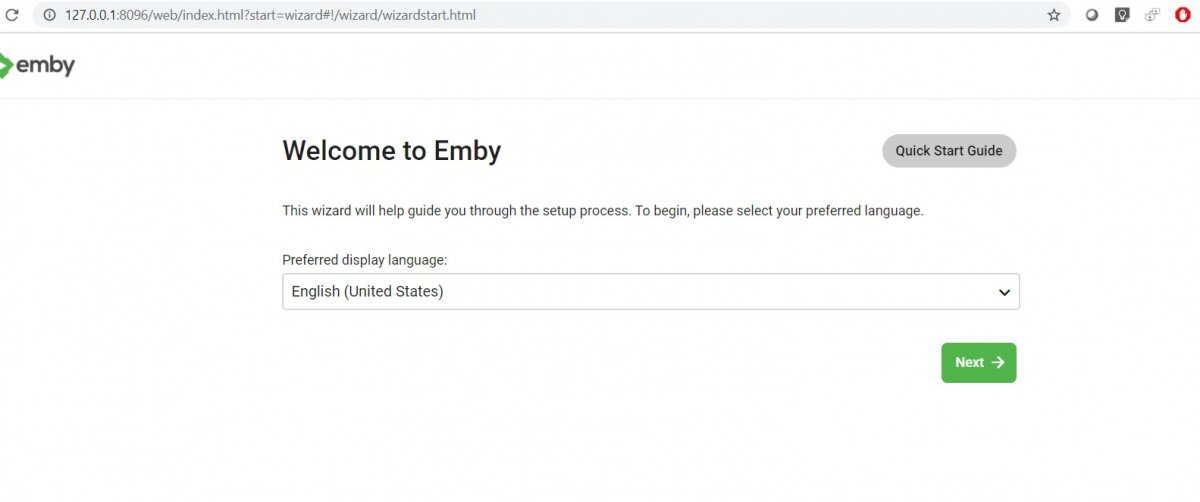Click the Preferred display language label
The image size is (1200, 502).
(364, 260)
